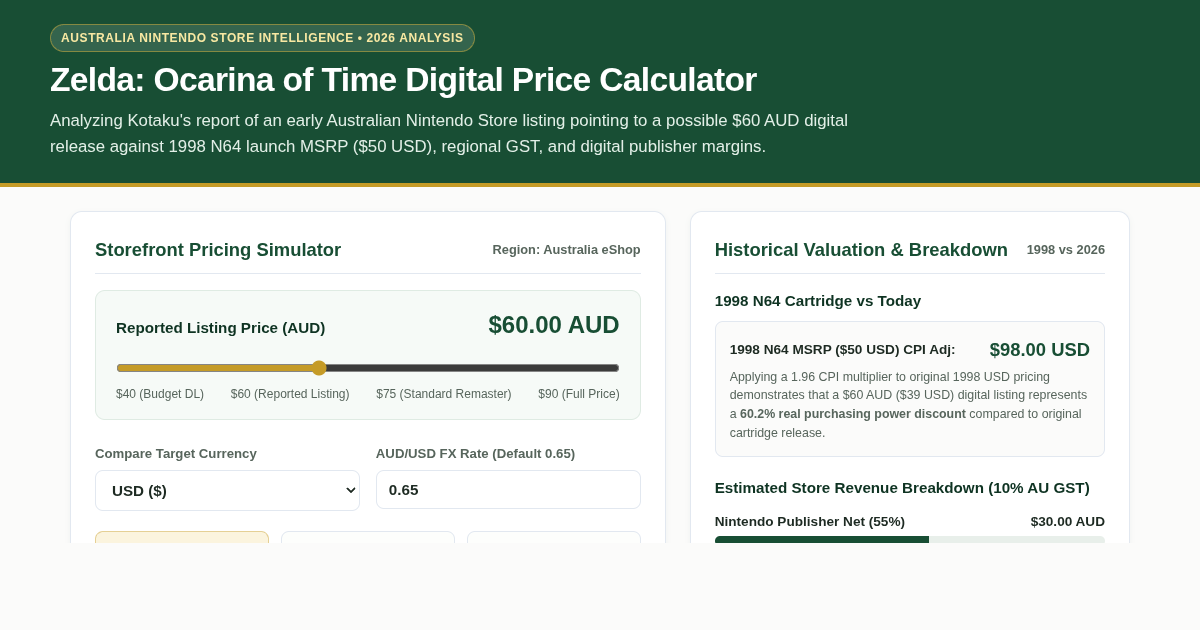Viewport: 1200px width, 630px height.
Task: Click the Region: Australia eShop label
Action: pyautogui.click(x=566, y=250)
